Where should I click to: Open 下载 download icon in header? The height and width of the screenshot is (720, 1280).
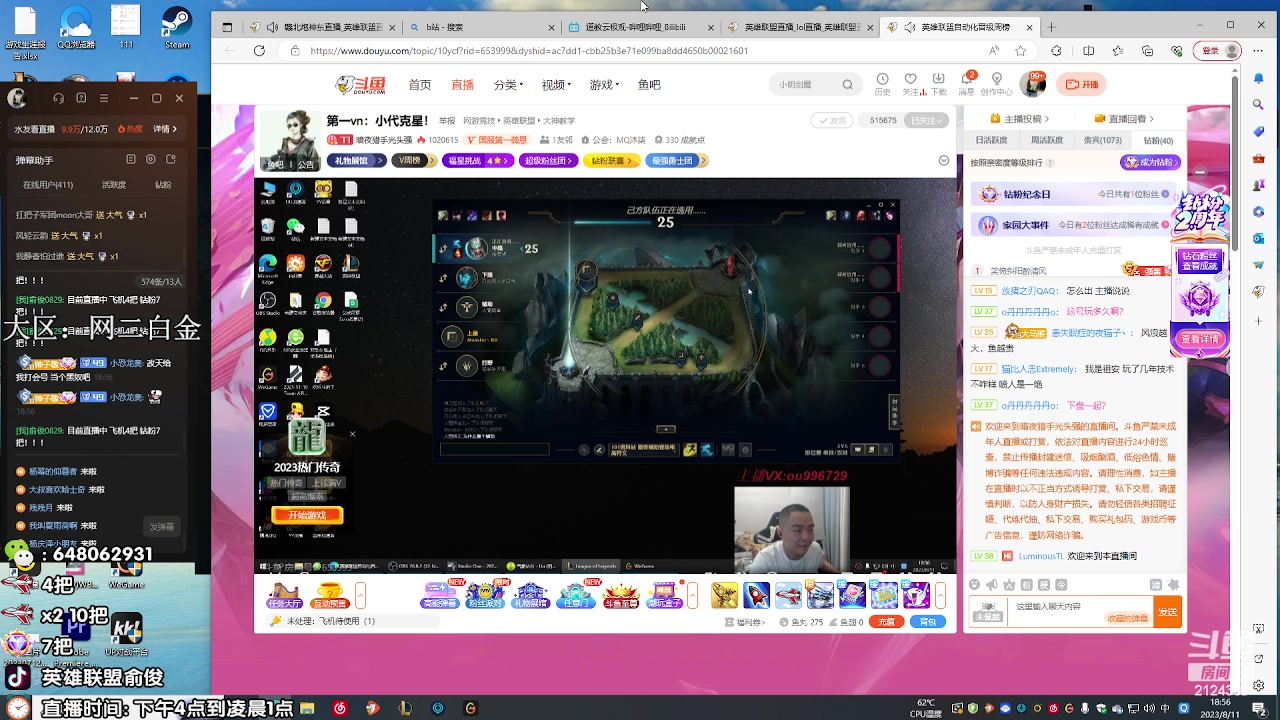coord(938,83)
